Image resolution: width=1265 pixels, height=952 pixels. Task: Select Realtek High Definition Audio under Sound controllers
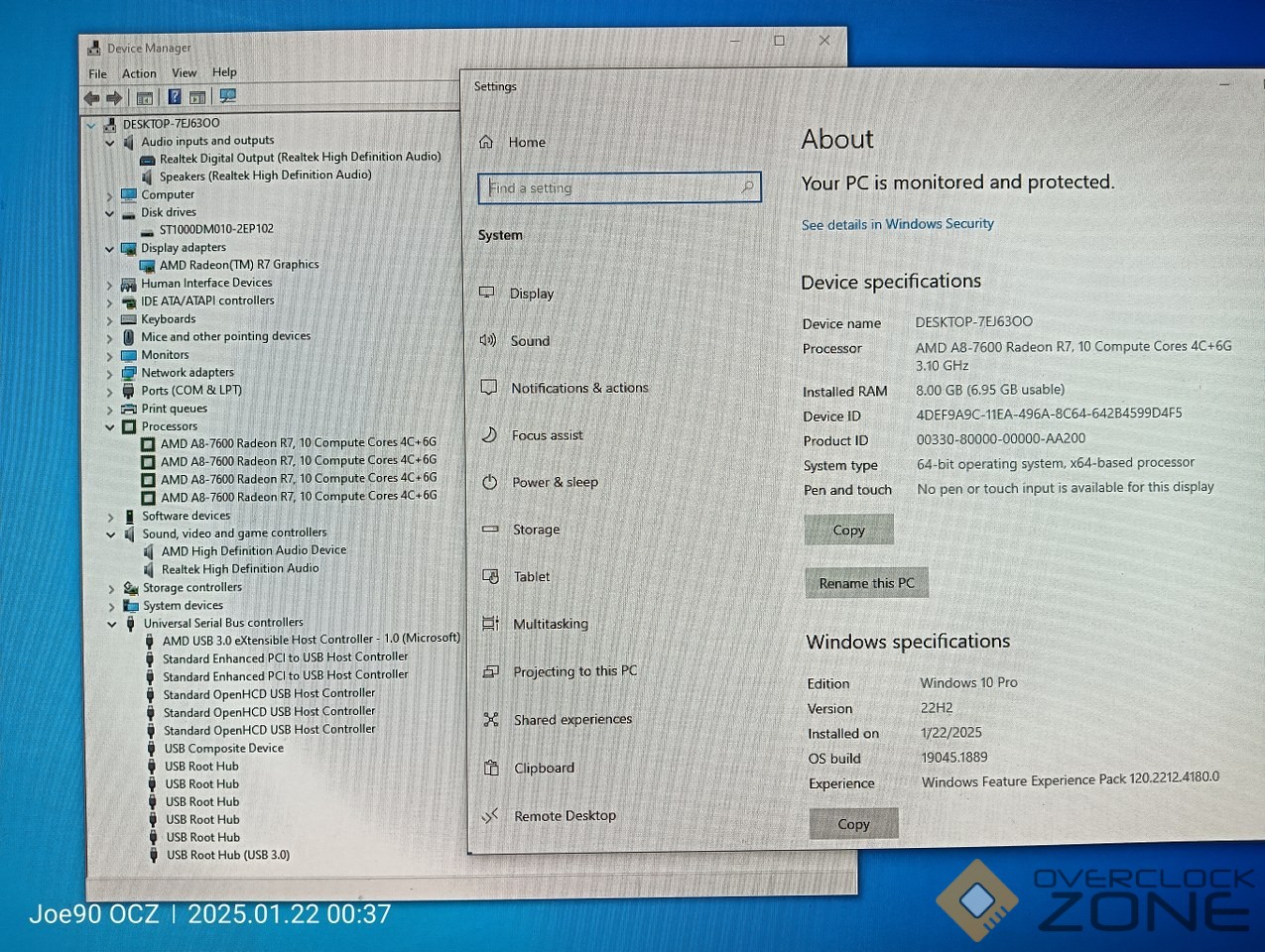[x=231, y=569]
